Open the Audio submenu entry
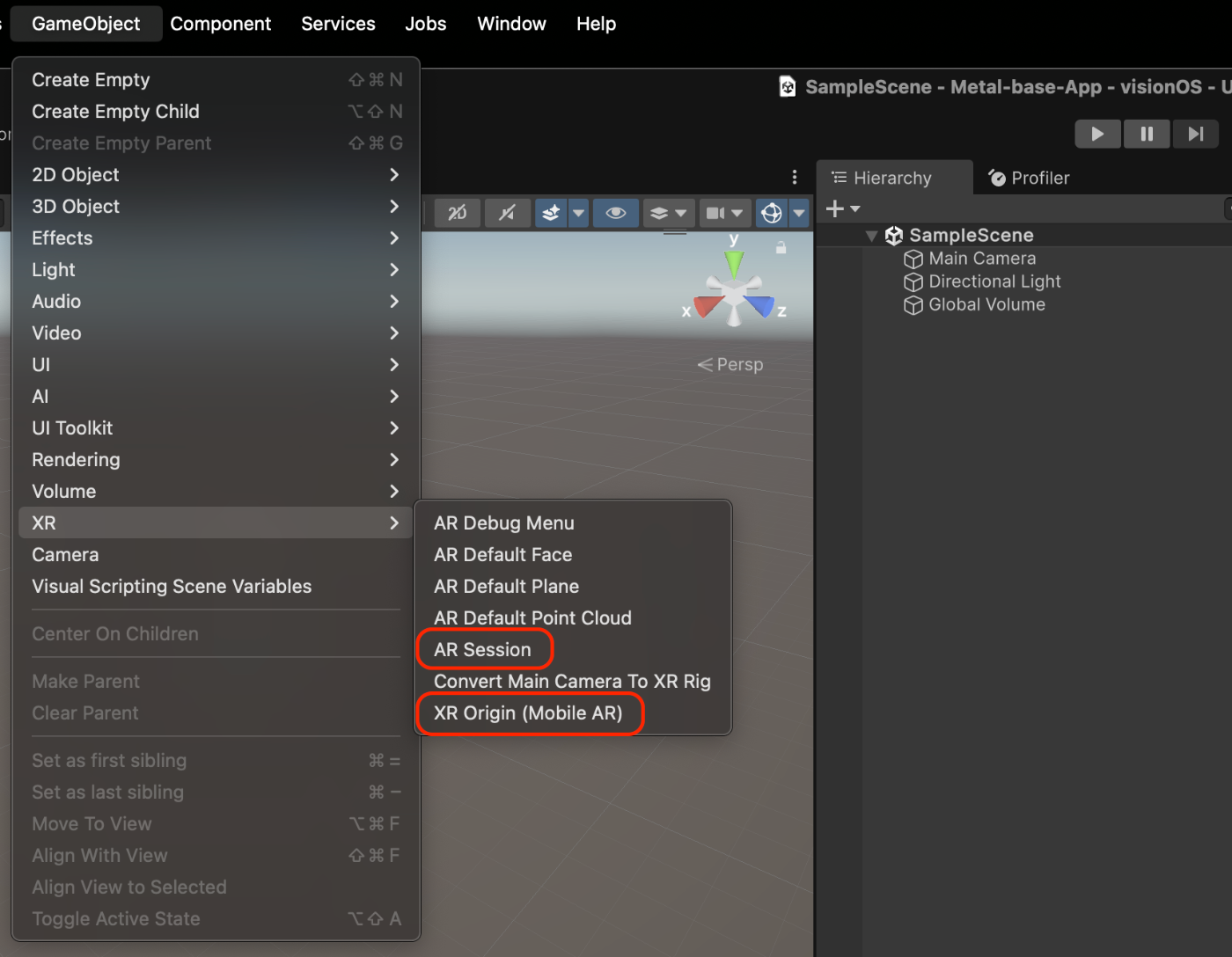Screen dimensions: 1232x957 click(216, 302)
